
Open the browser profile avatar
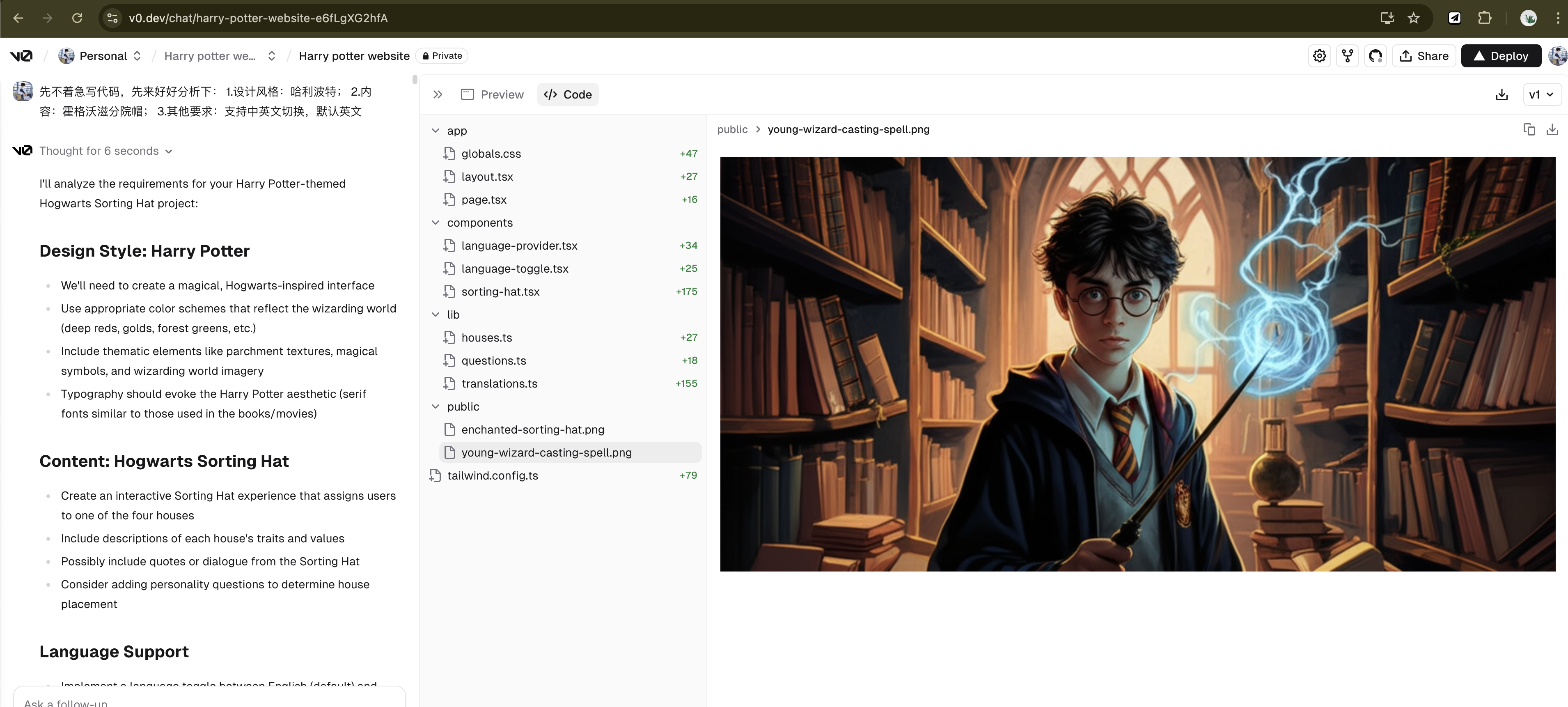pyautogui.click(x=1529, y=18)
